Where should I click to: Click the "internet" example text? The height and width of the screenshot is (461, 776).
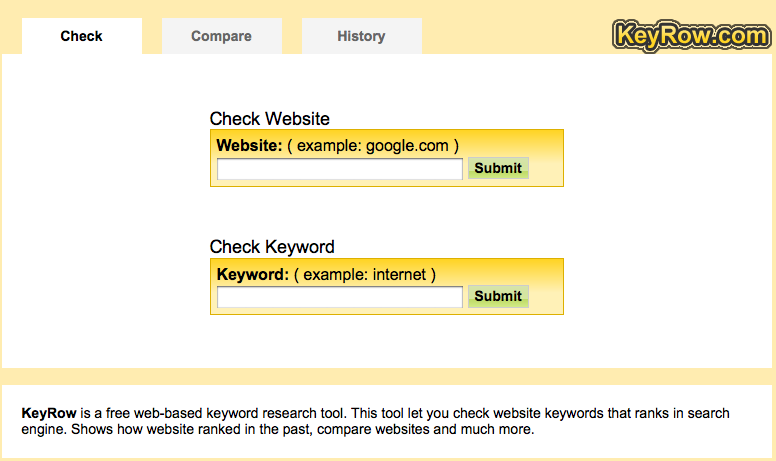(x=399, y=273)
